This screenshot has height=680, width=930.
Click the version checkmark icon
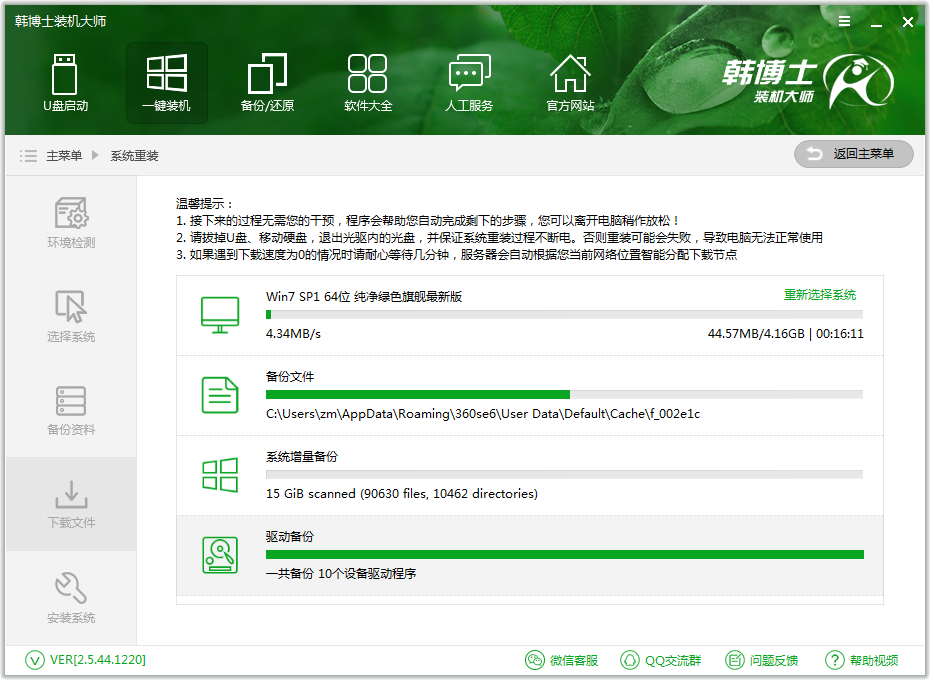point(34,660)
